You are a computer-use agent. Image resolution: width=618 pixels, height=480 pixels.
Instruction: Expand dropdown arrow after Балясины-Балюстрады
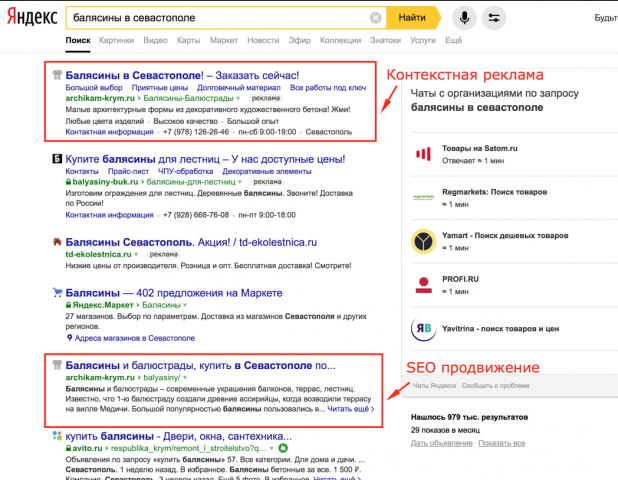pyautogui.click(x=238, y=99)
